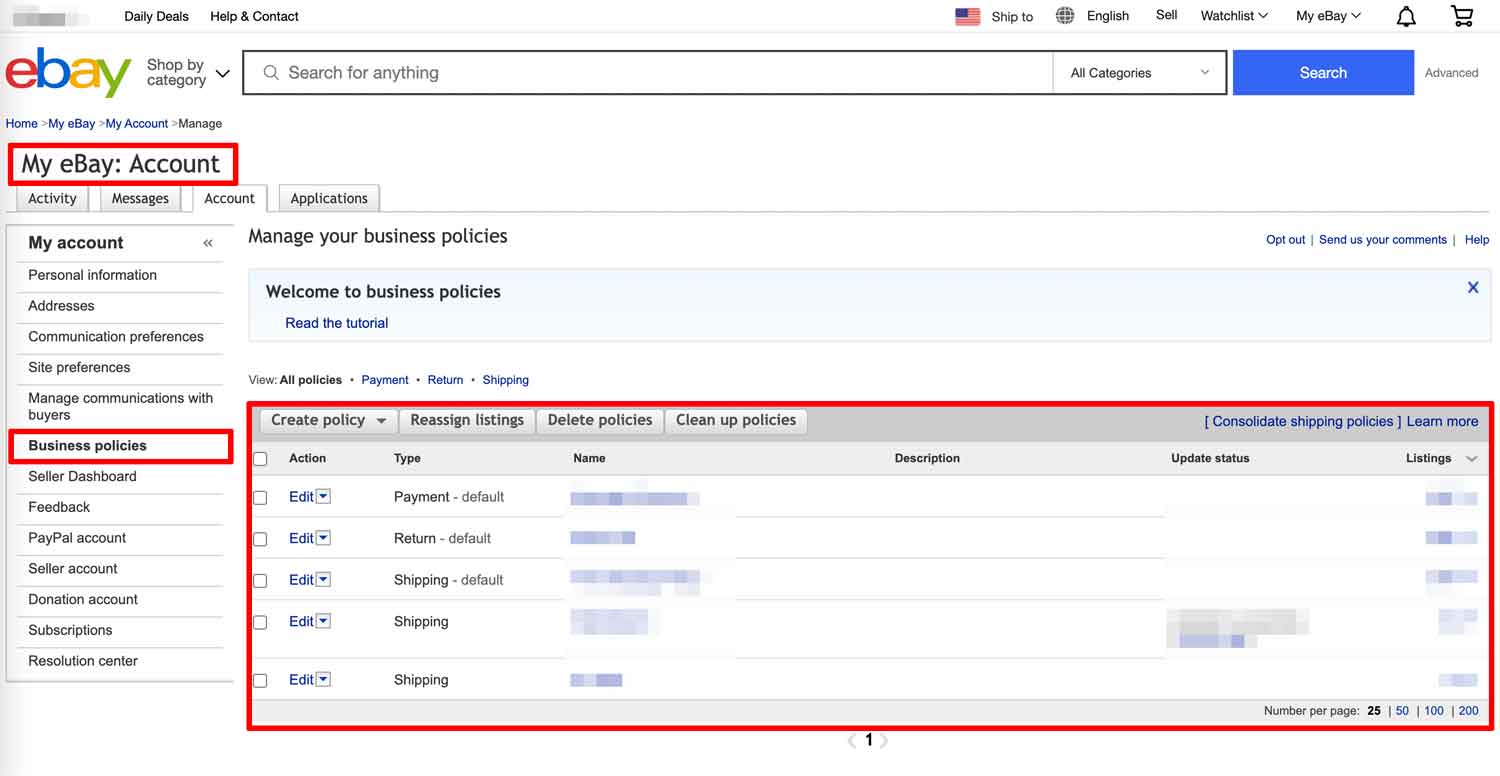This screenshot has height=776, width=1500.
Task: Open PayPal account in sidebar
Action: [77, 538]
